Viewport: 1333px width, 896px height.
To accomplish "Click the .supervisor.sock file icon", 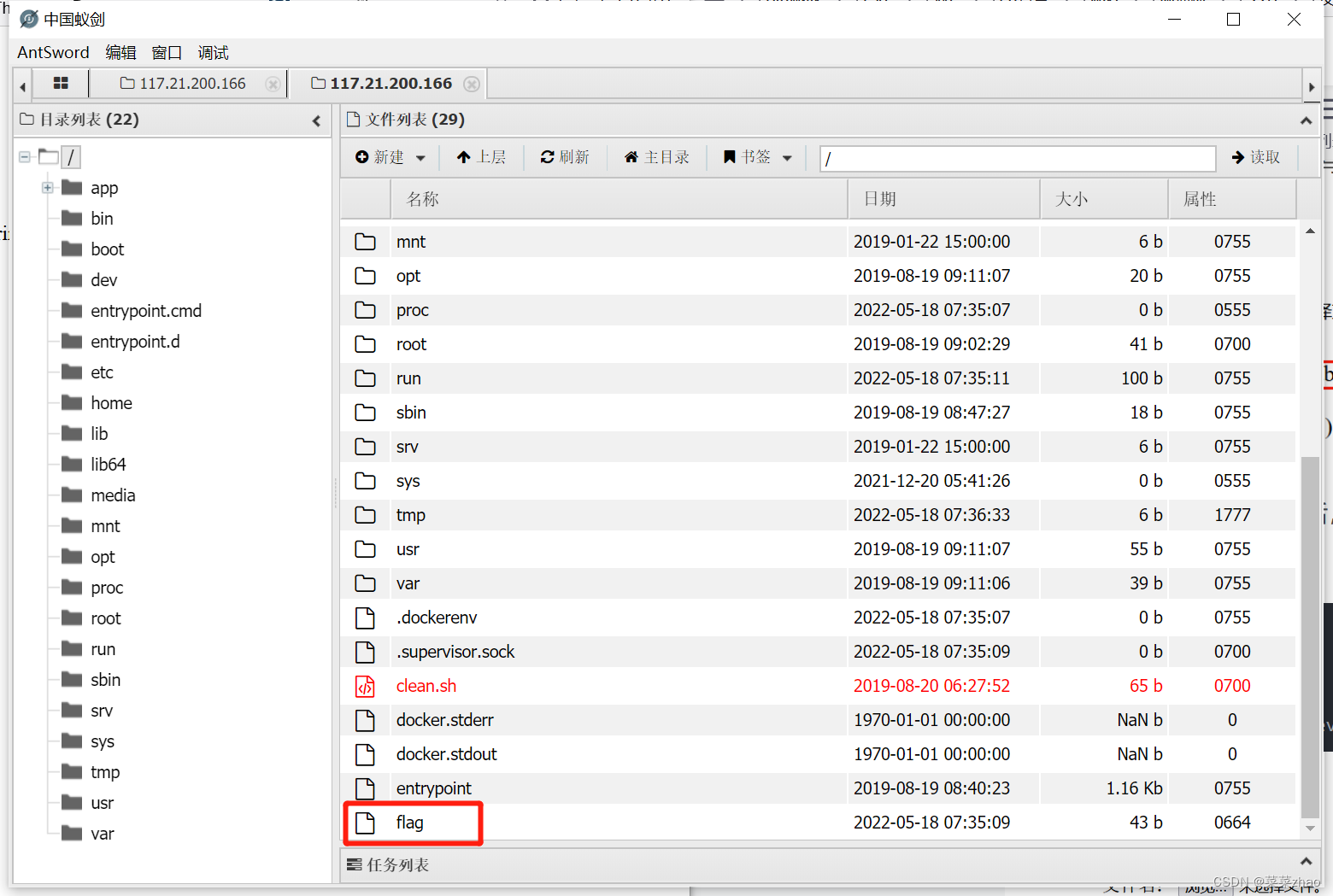I will coord(365,652).
